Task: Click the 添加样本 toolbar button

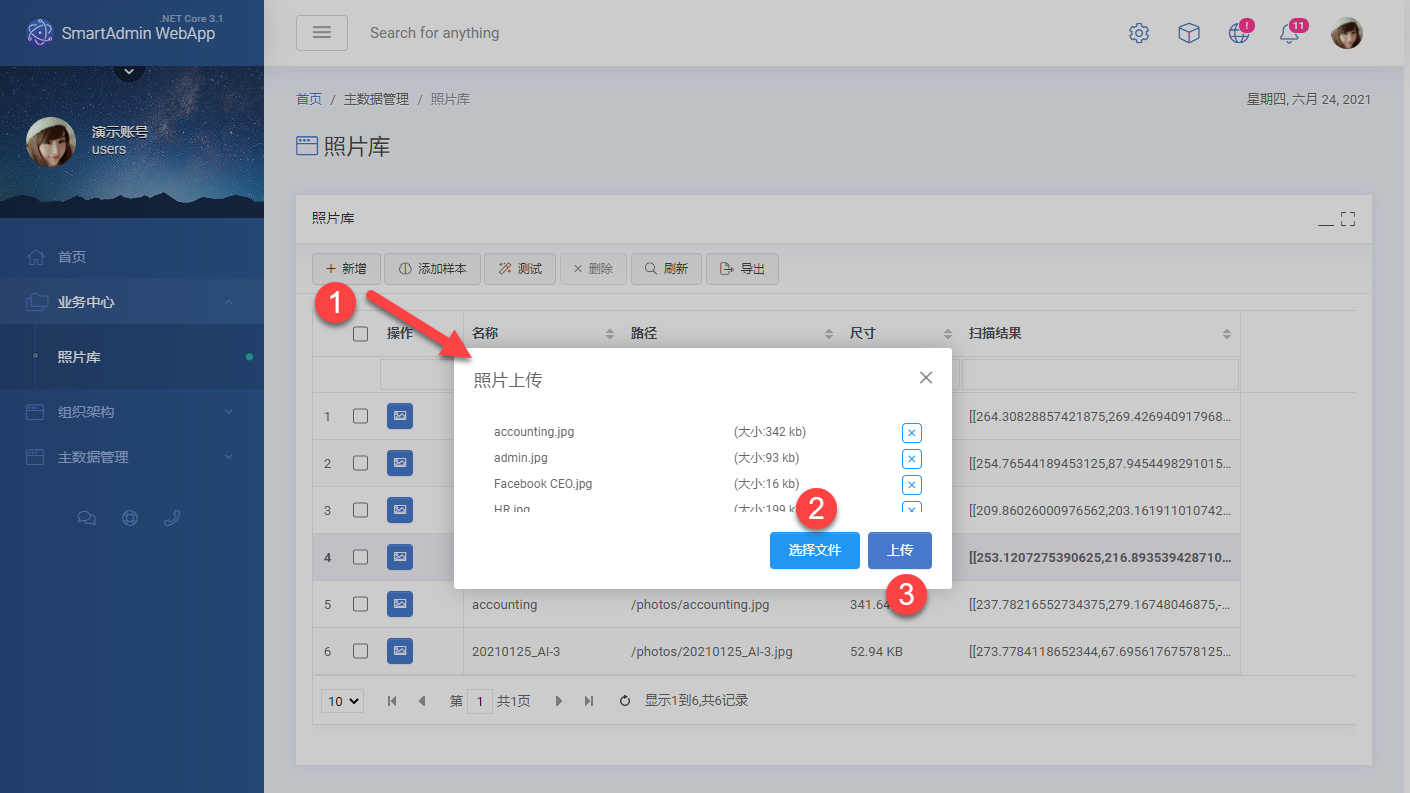Action: (x=433, y=269)
